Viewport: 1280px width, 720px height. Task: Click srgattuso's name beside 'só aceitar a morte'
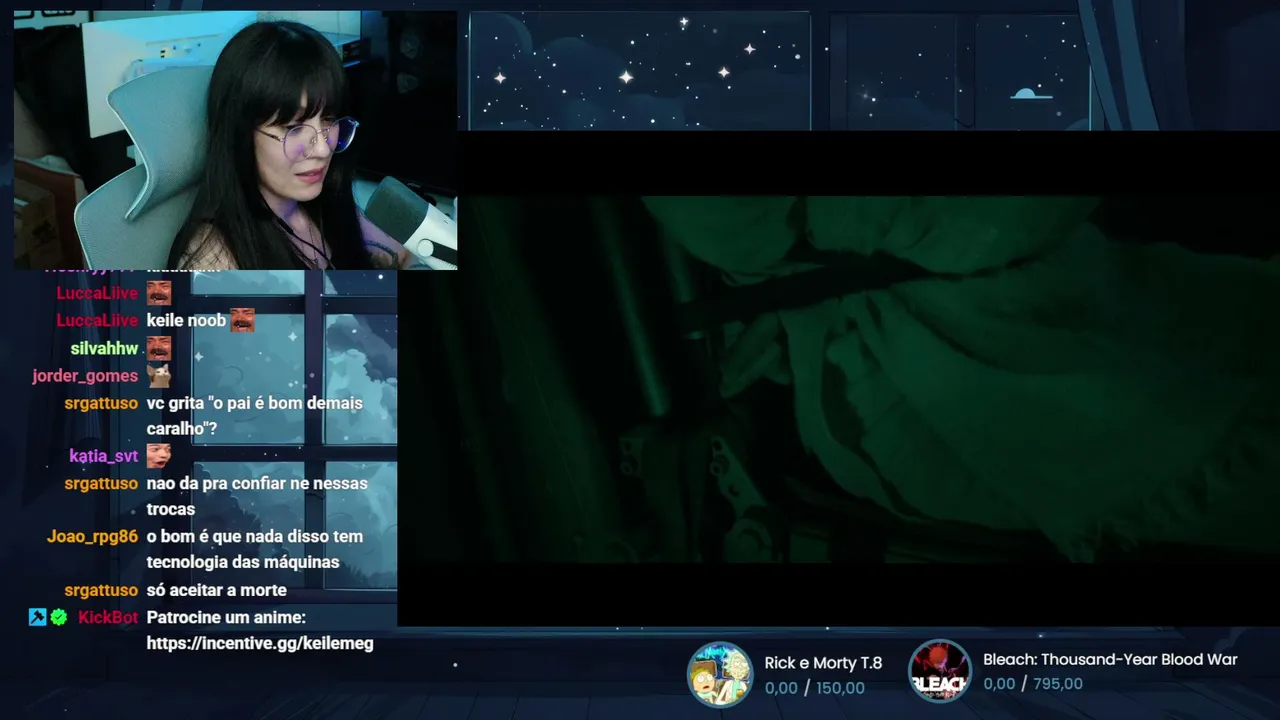click(x=101, y=590)
